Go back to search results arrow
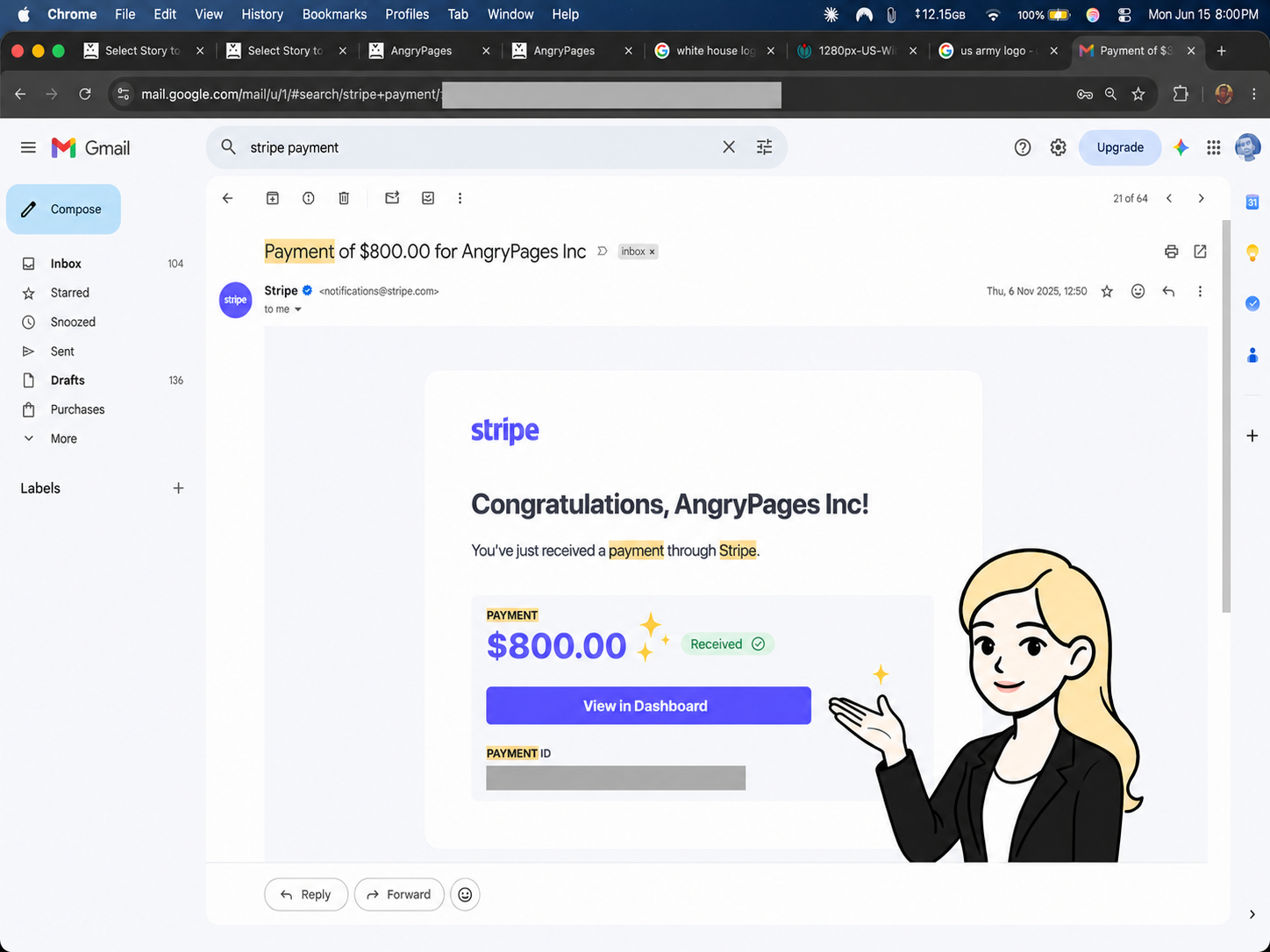Image resolution: width=1270 pixels, height=952 pixels. pos(227,198)
